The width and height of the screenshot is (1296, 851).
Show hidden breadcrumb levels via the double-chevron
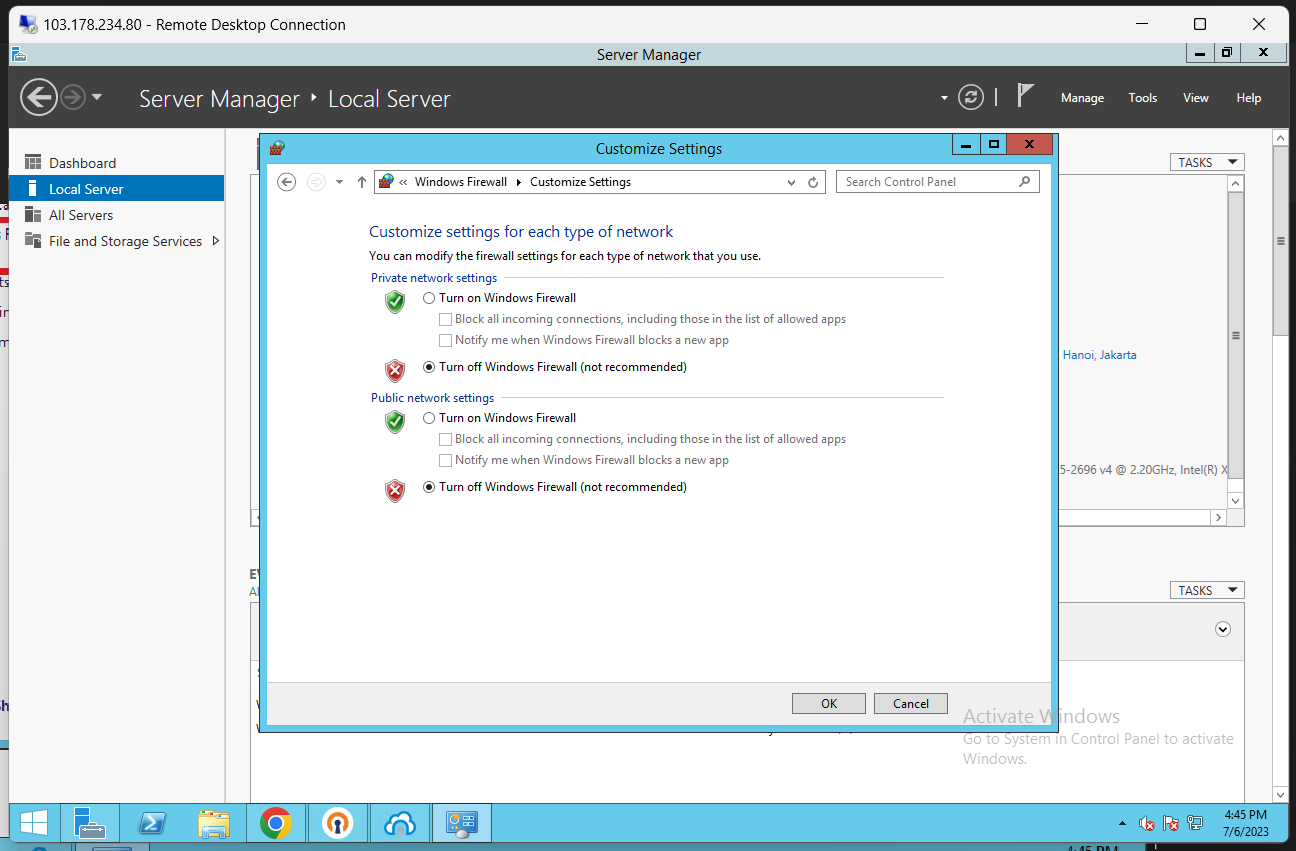tap(403, 182)
